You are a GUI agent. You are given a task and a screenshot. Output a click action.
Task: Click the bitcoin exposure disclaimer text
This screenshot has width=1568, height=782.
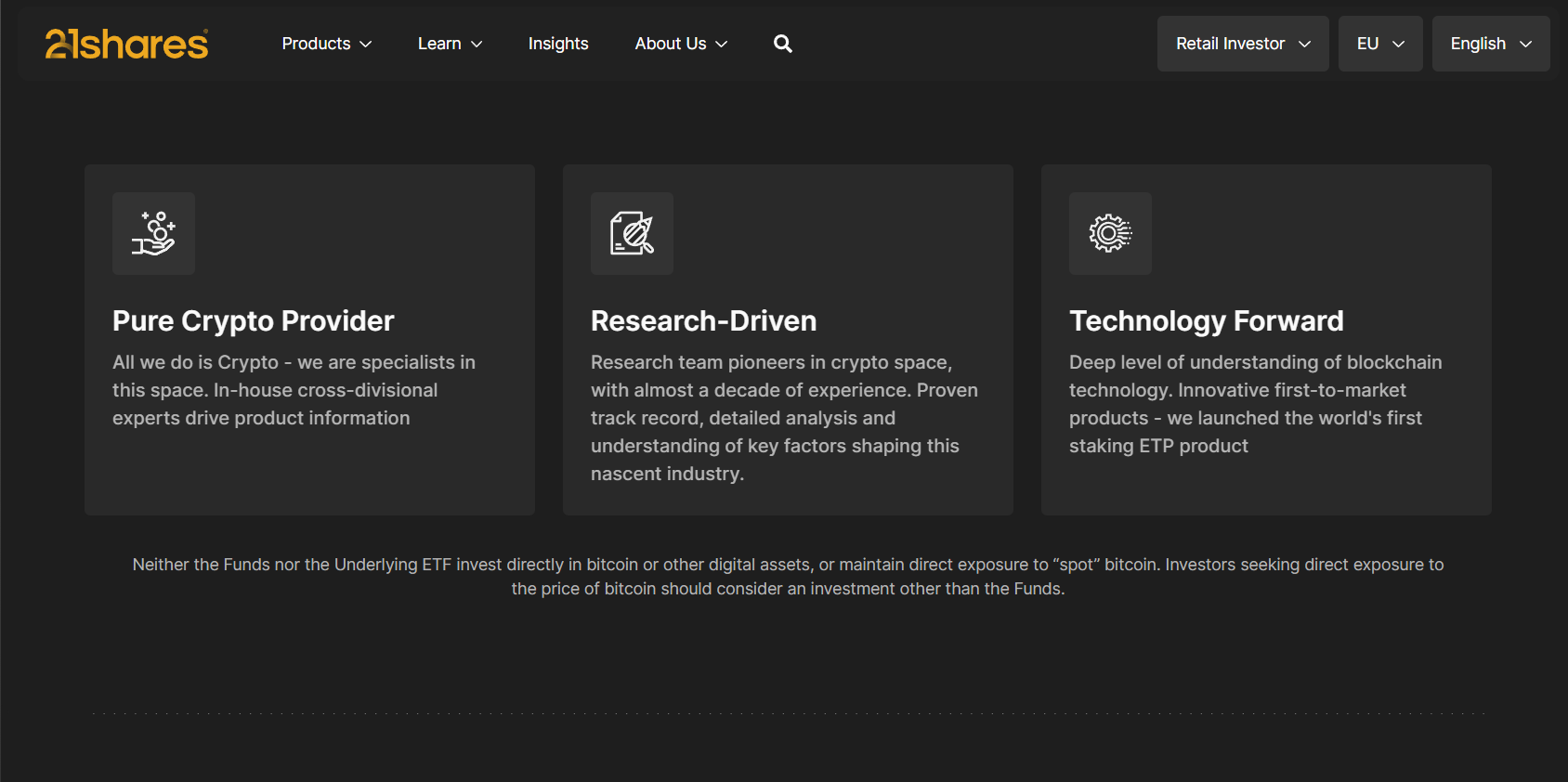point(788,576)
